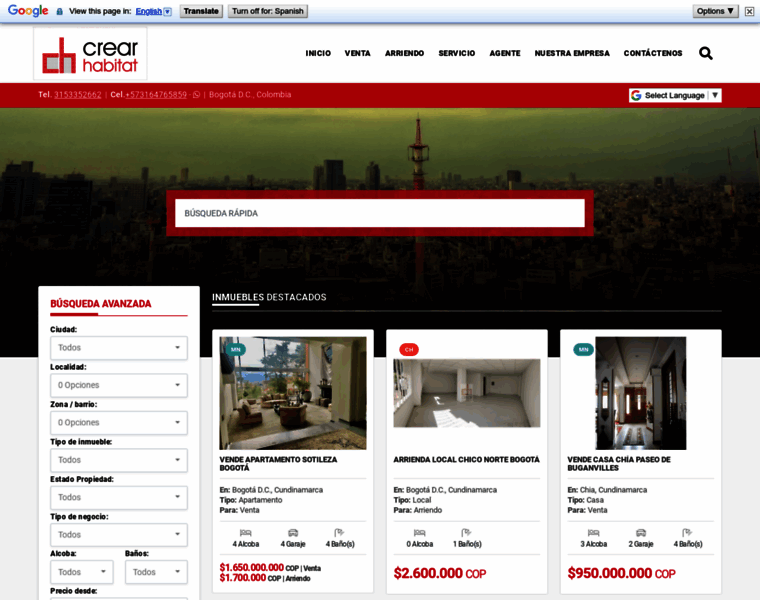Open the Sotileza apartment photo
This screenshot has width=760, height=600.
(293, 393)
